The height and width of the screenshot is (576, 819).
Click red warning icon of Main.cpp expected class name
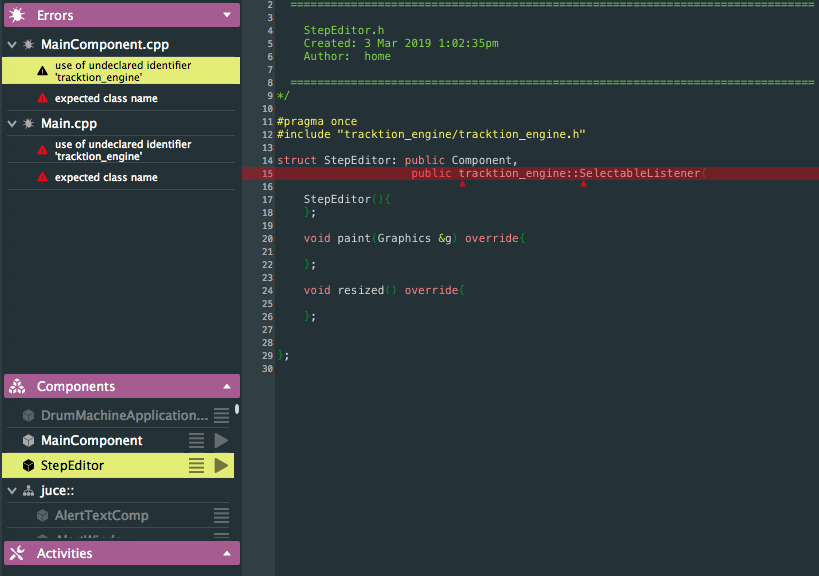coord(43,177)
